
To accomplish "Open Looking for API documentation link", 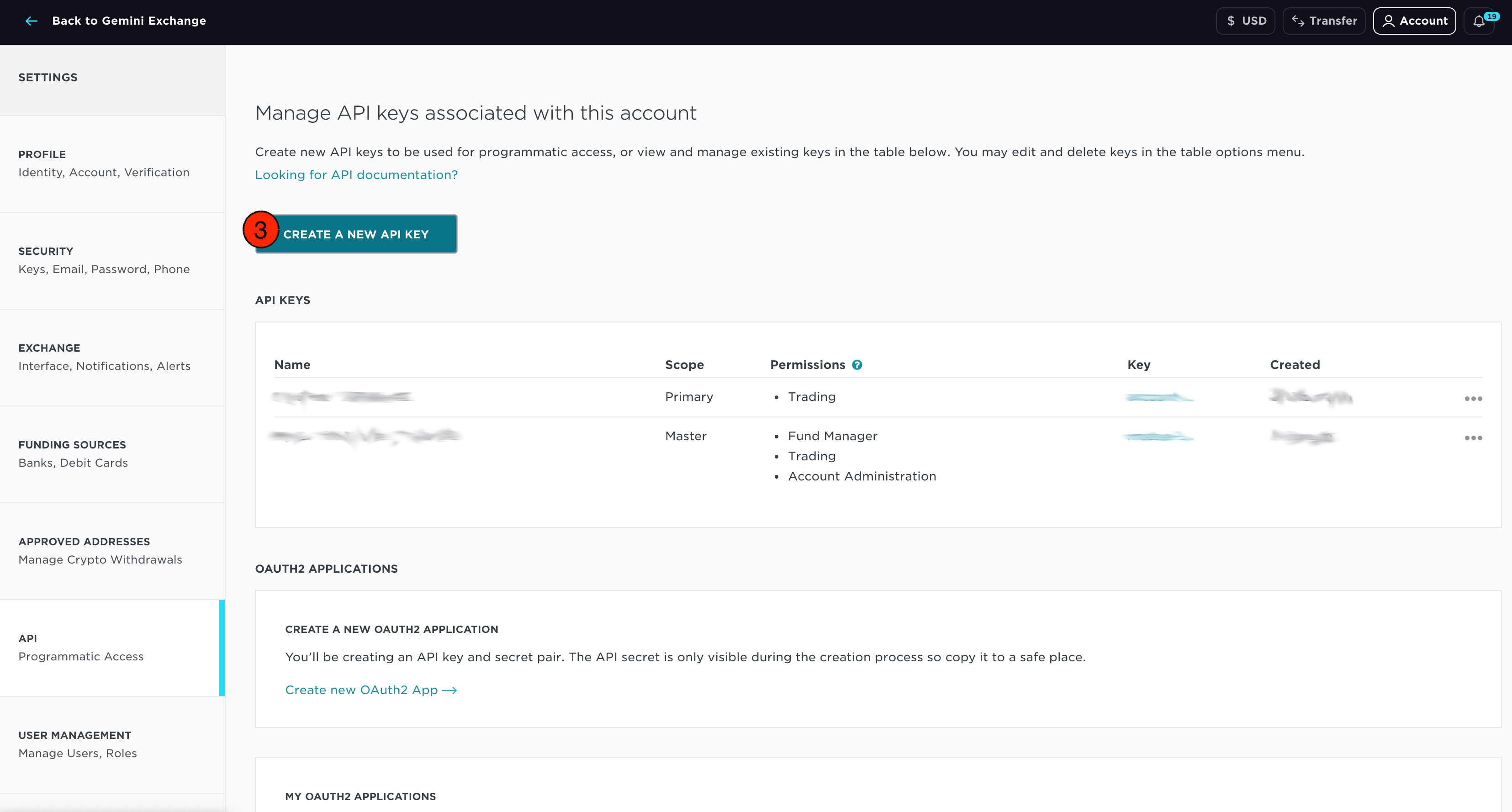I will (x=356, y=175).
